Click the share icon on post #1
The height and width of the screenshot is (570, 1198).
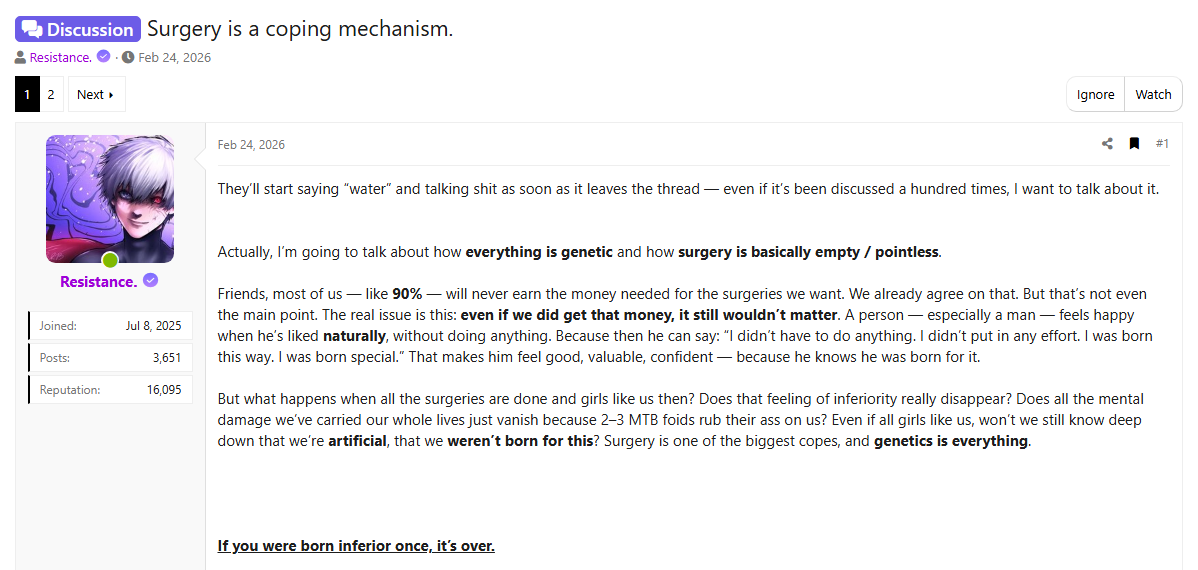pos(1107,144)
